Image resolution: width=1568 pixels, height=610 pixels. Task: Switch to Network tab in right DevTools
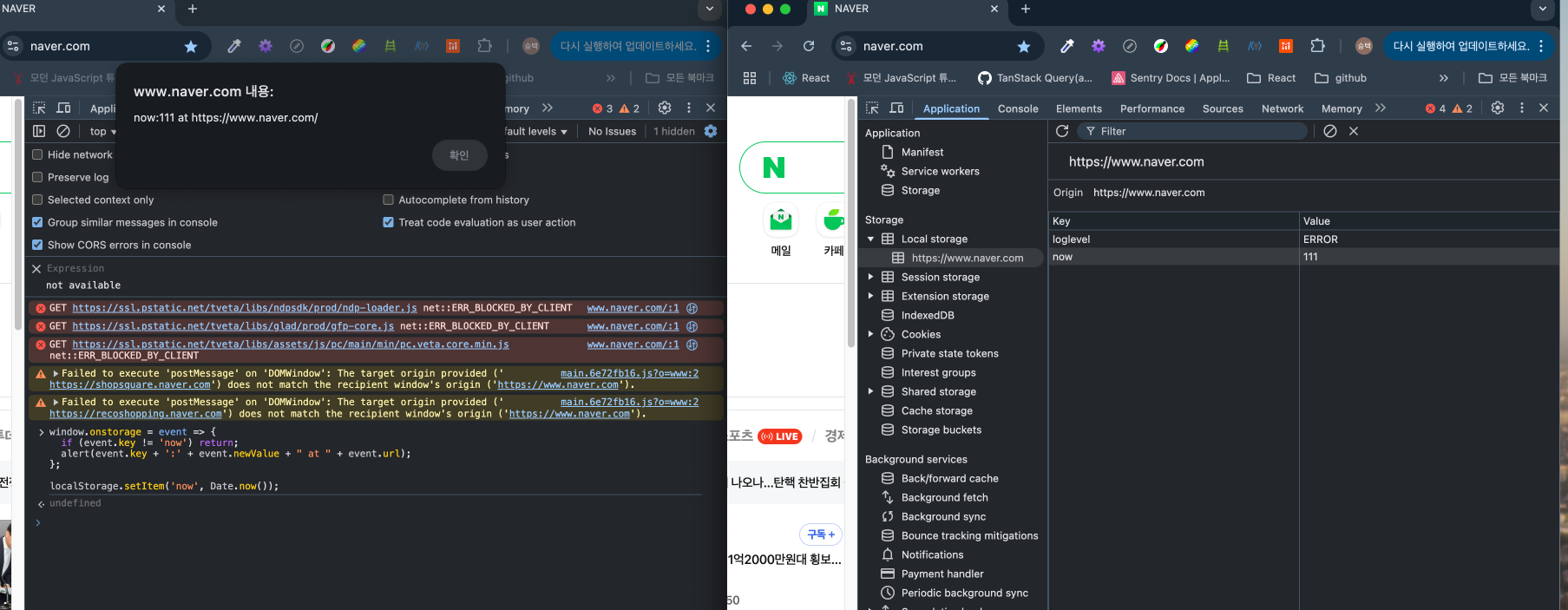(x=1283, y=108)
